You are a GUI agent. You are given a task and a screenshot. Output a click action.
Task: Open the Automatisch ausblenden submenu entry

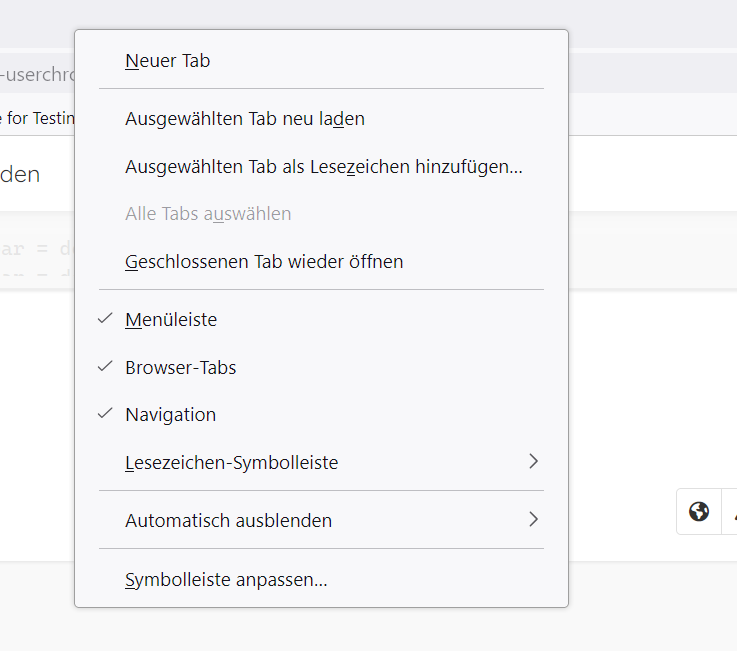[229, 521]
